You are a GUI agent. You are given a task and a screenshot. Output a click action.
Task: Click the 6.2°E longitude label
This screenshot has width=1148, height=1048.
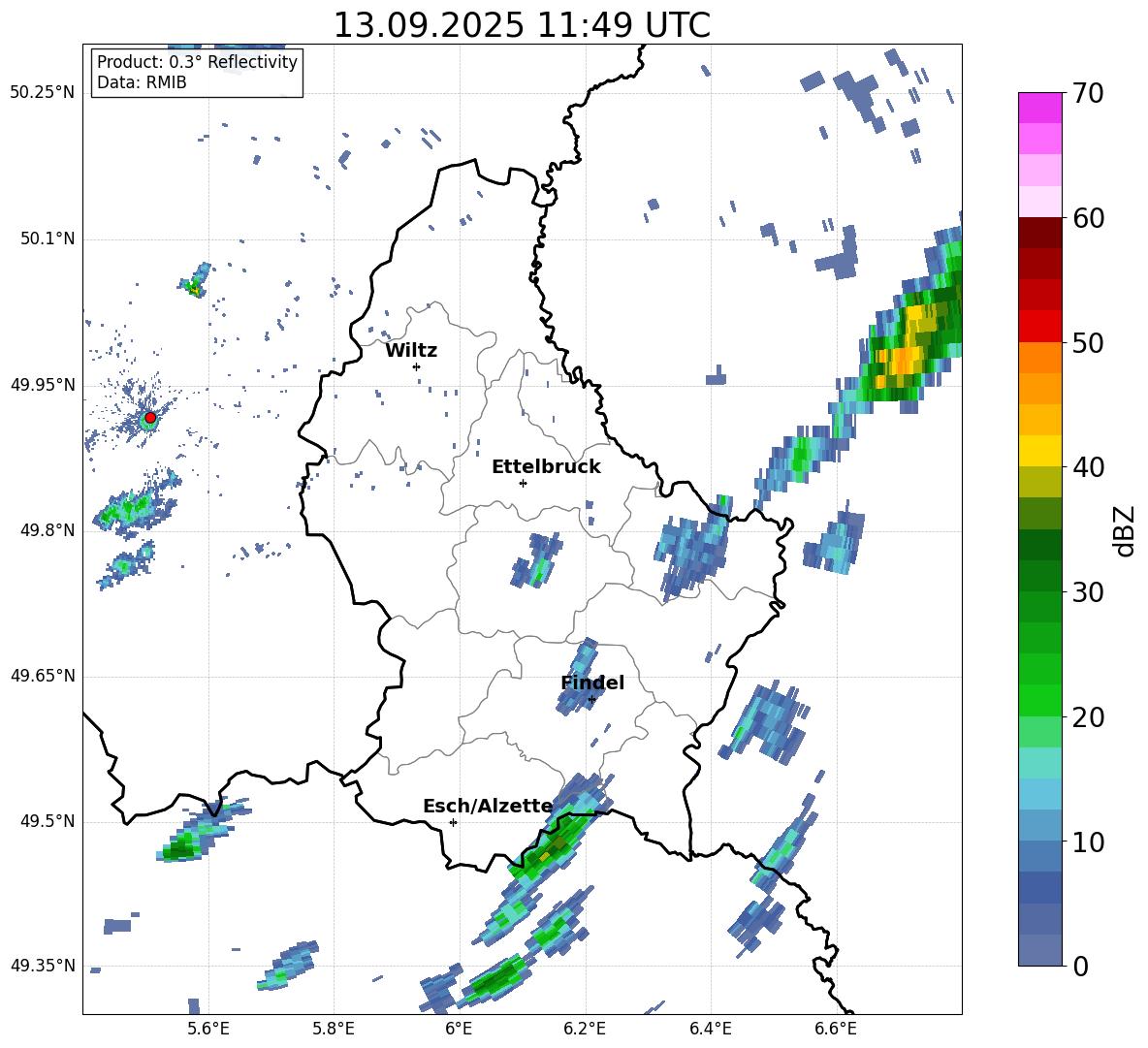point(585,1029)
